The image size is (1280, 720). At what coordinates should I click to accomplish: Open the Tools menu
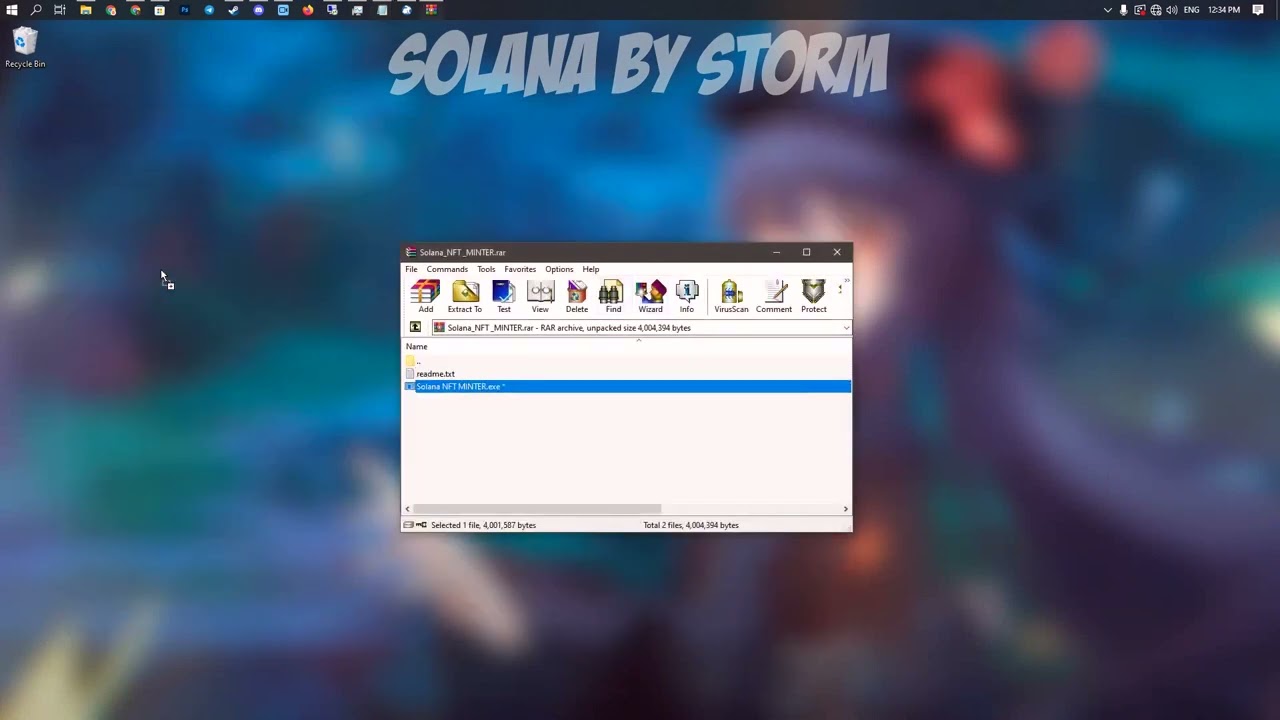tap(486, 269)
